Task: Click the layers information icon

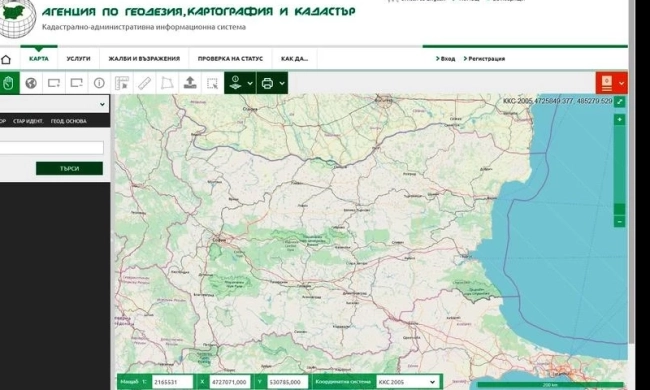Action: coord(235,83)
